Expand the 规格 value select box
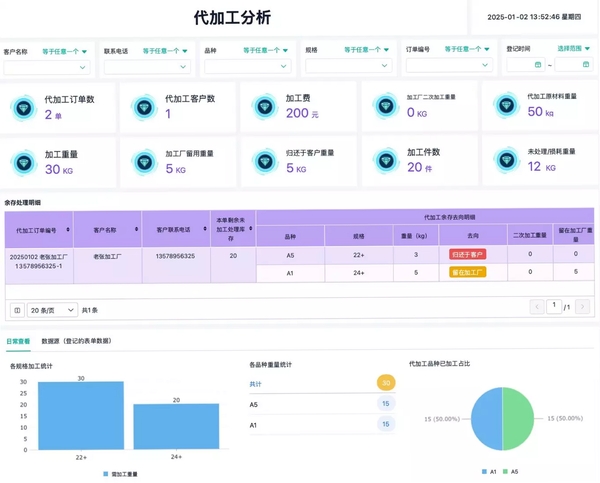Image resolution: width=600 pixels, height=483 pixels. pos(349,65)
